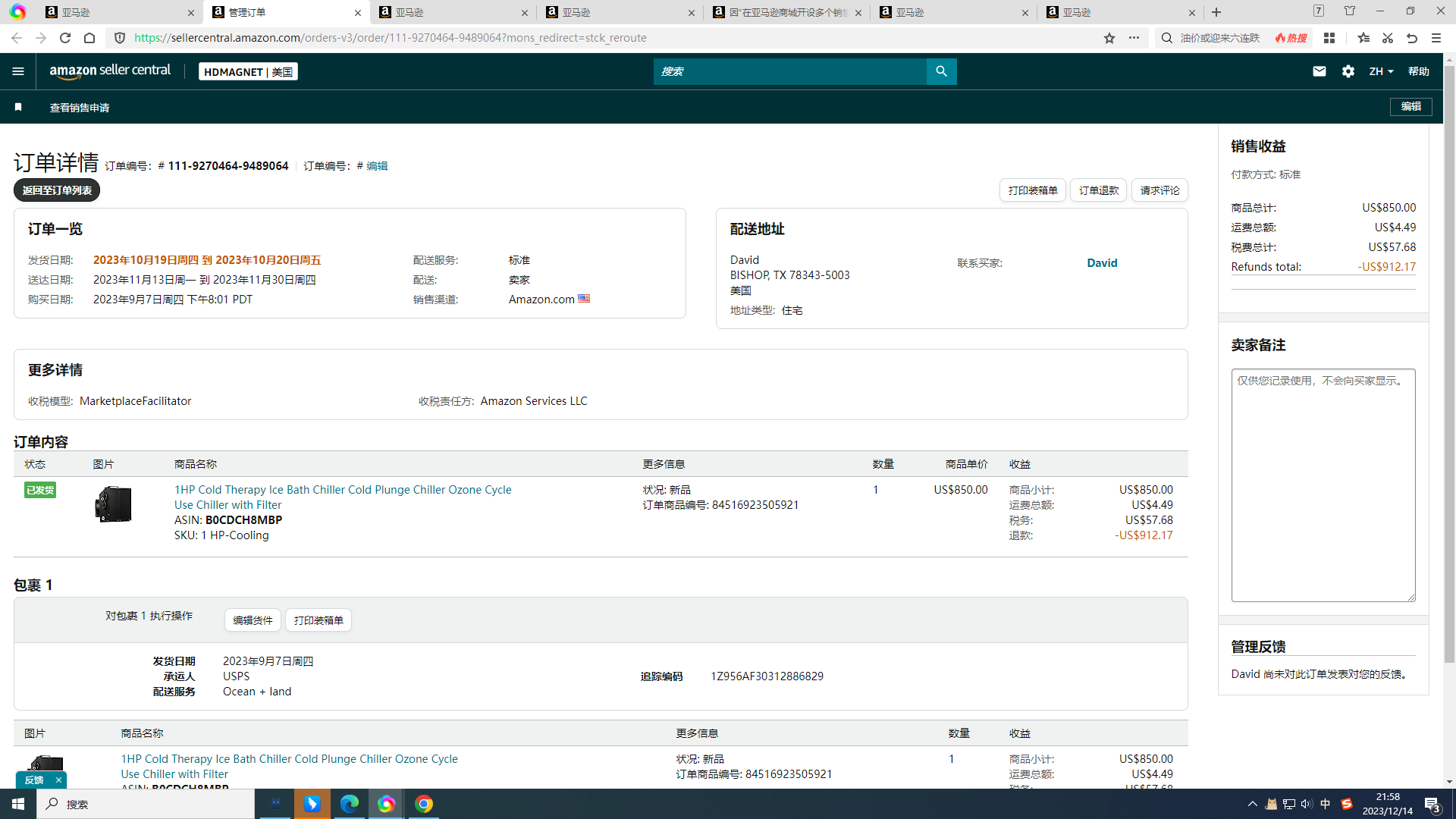Screen dimensions: 1456x819
Task: Show hidden tray icons chevron
Action: click(x=1252, y=804)
